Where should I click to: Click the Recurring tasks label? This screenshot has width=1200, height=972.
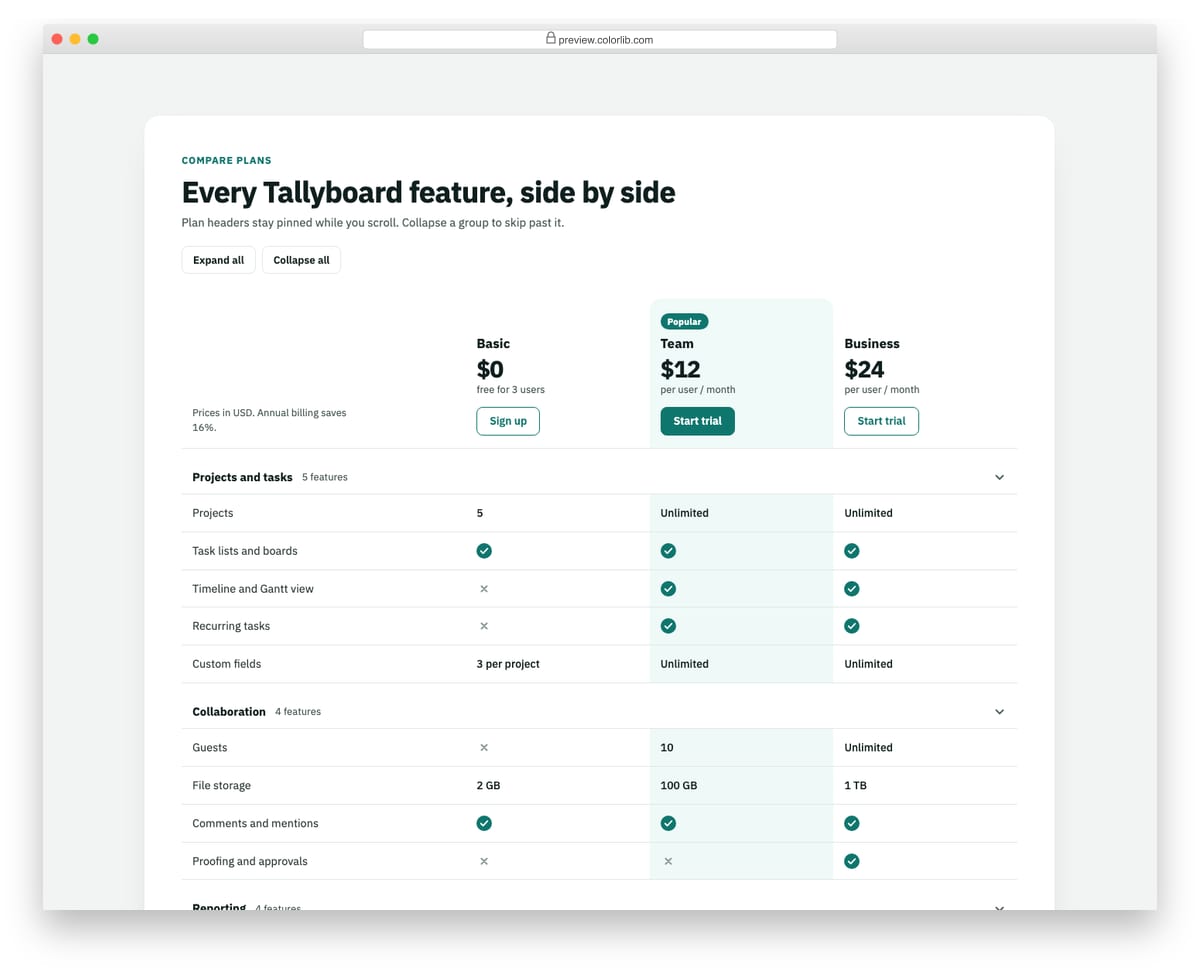[231, 626]
